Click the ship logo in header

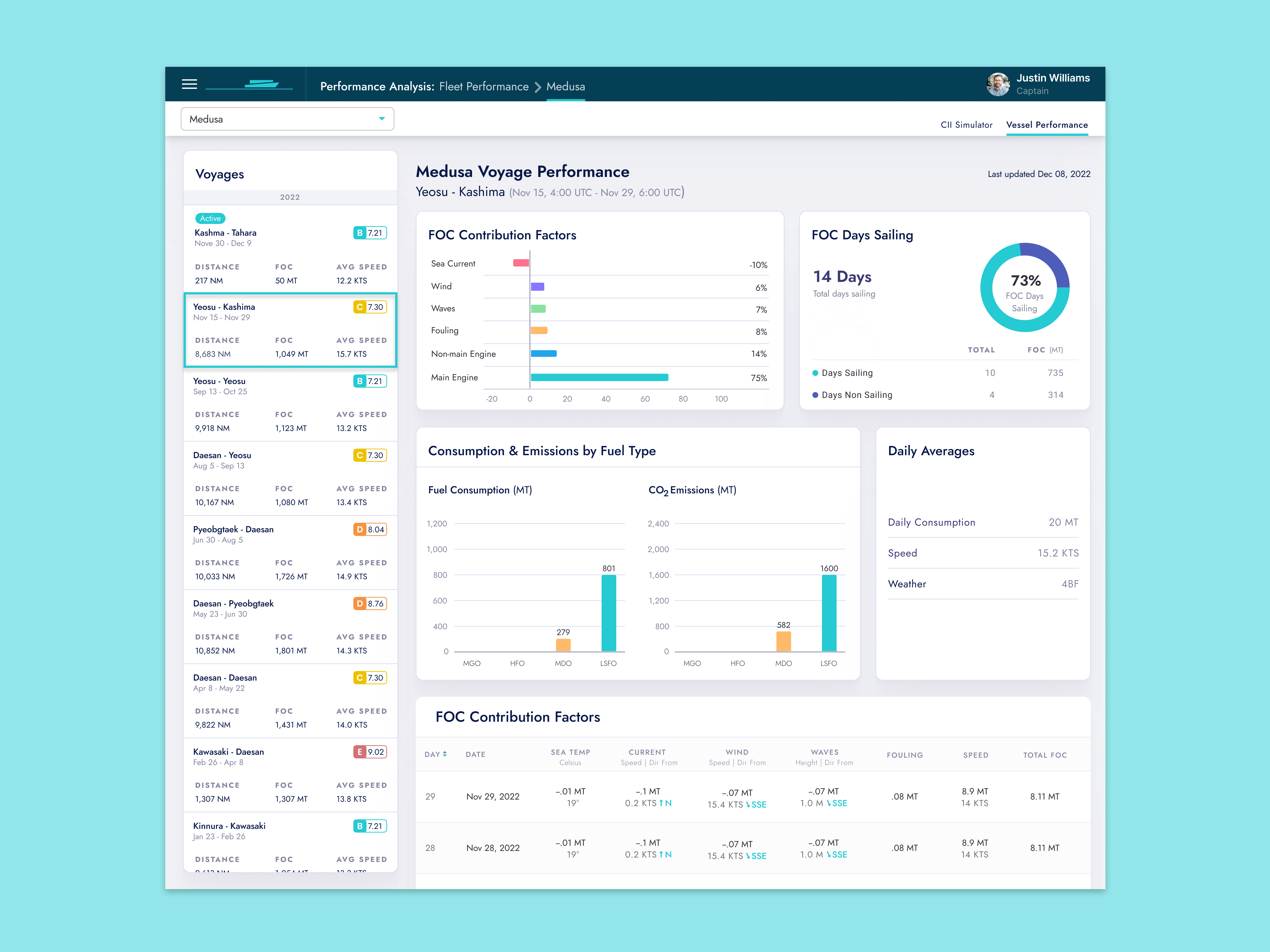pos(249,84)
